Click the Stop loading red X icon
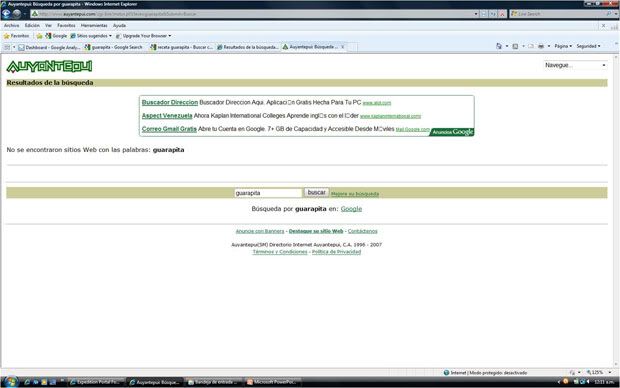620x388 pixels. [x=502, y=14]
